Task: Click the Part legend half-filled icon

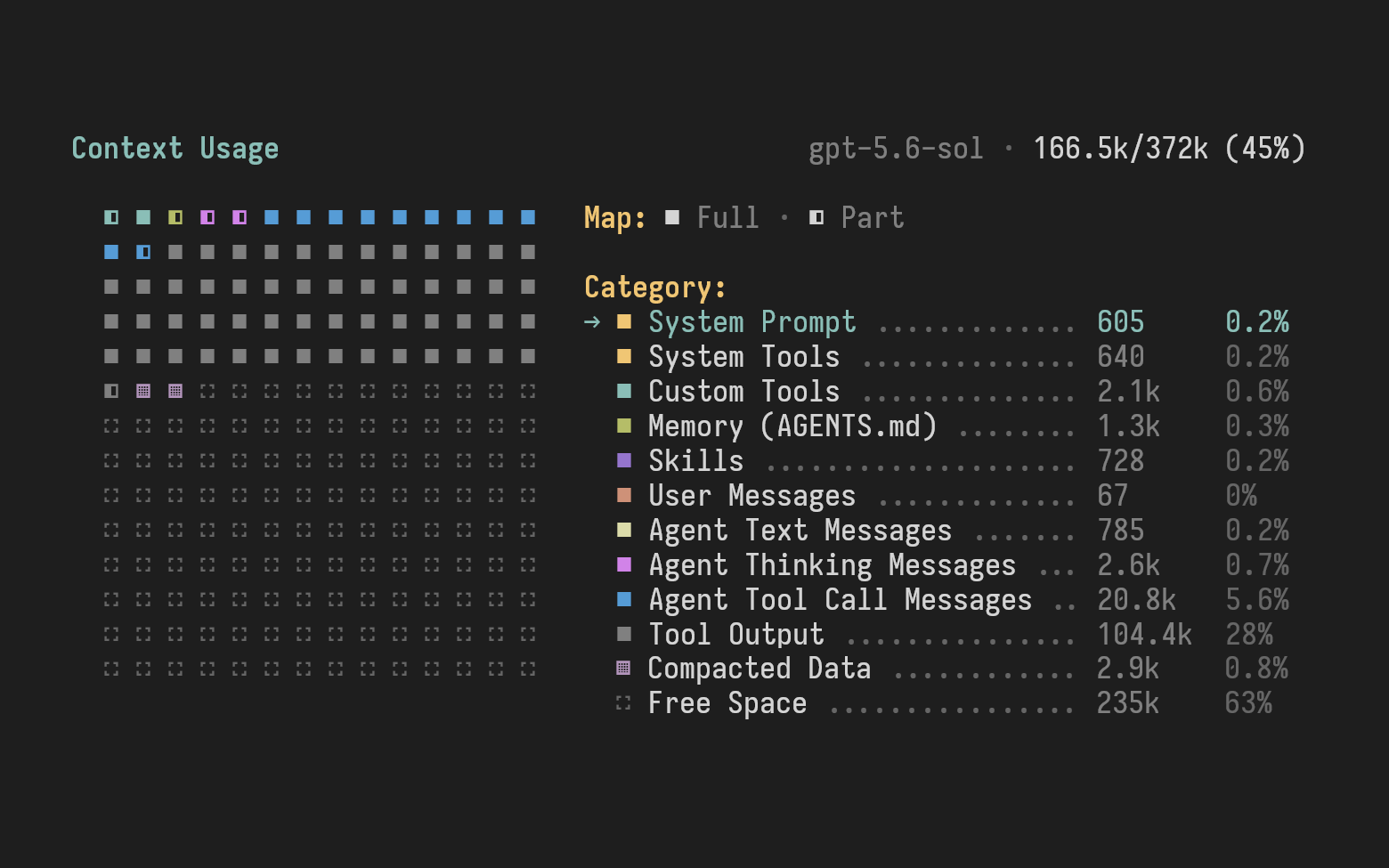Action: pyautogui.click(x=816, y=217)
